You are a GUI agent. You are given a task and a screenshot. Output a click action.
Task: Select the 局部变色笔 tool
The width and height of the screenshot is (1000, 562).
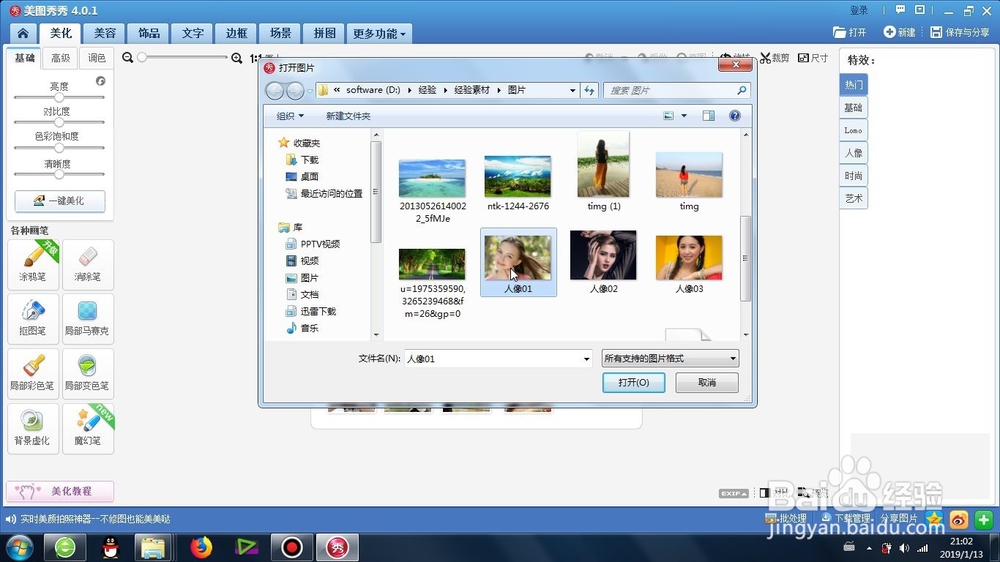coord(88,373)
